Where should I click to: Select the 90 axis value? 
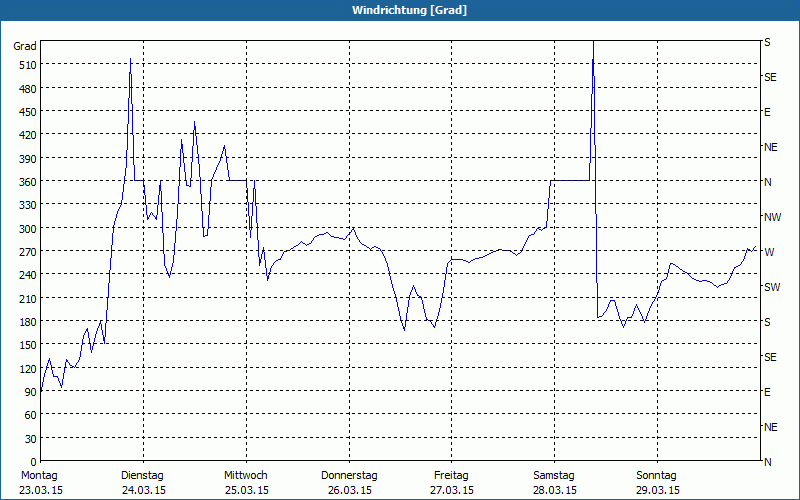point(31,392)
